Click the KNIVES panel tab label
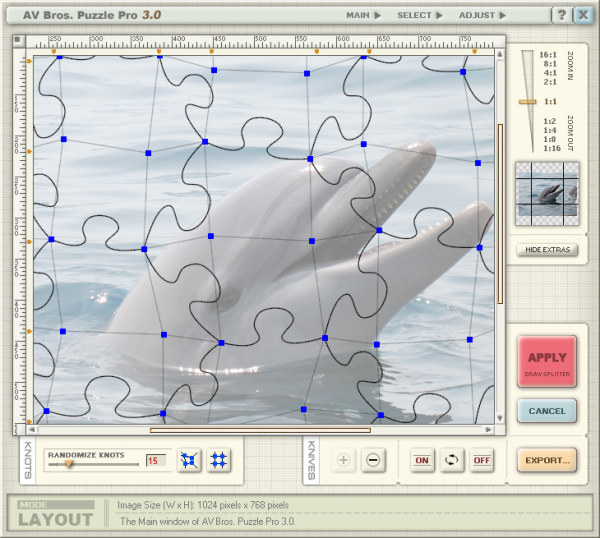The width and height of the screenshot is (600, 538). click(311, 460)
